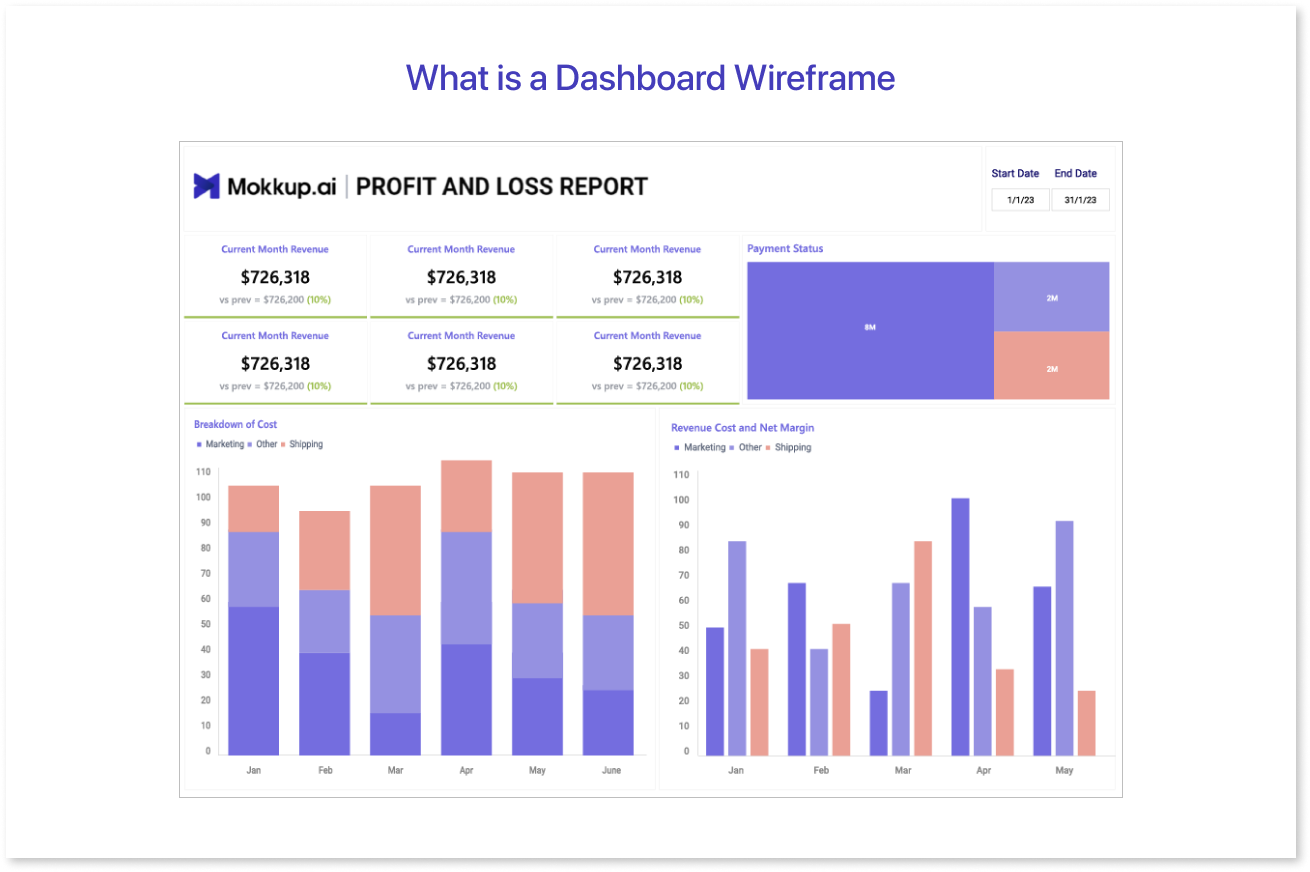Select the 8M block in Payment Status treemap
1310x872 pixels.
coord(870,330)
